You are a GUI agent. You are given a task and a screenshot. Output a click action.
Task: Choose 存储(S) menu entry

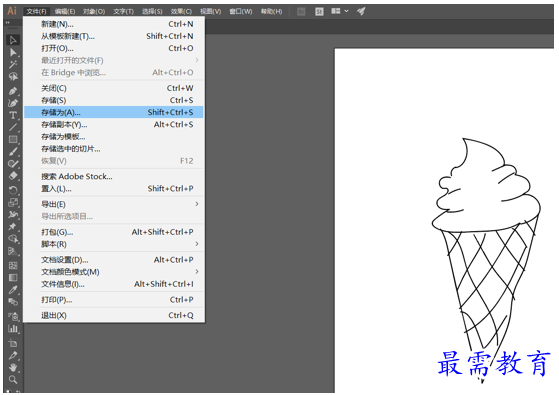click(x=114, y=100)
